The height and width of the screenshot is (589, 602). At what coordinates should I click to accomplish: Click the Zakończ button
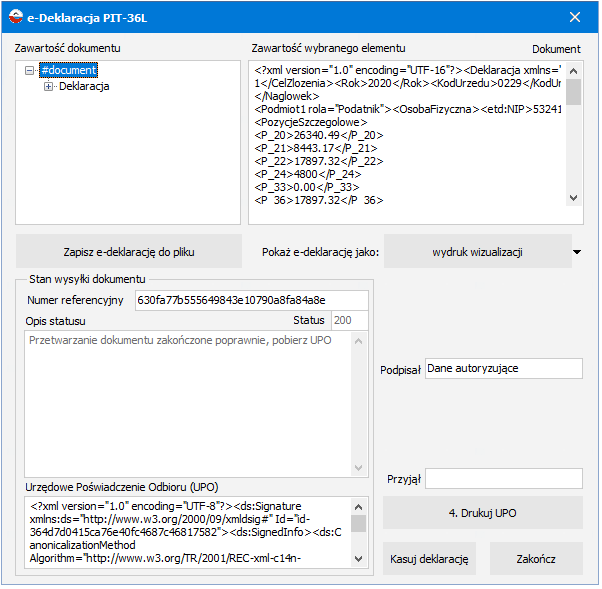click(x=536, y=559)
